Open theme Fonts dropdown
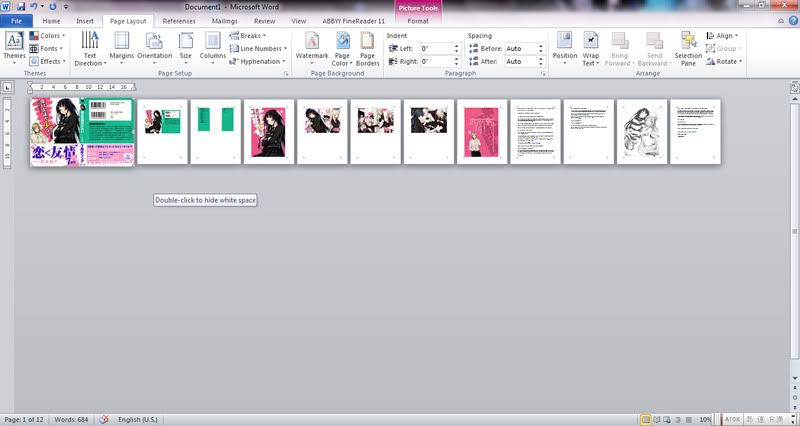 [x=46, y=48]
